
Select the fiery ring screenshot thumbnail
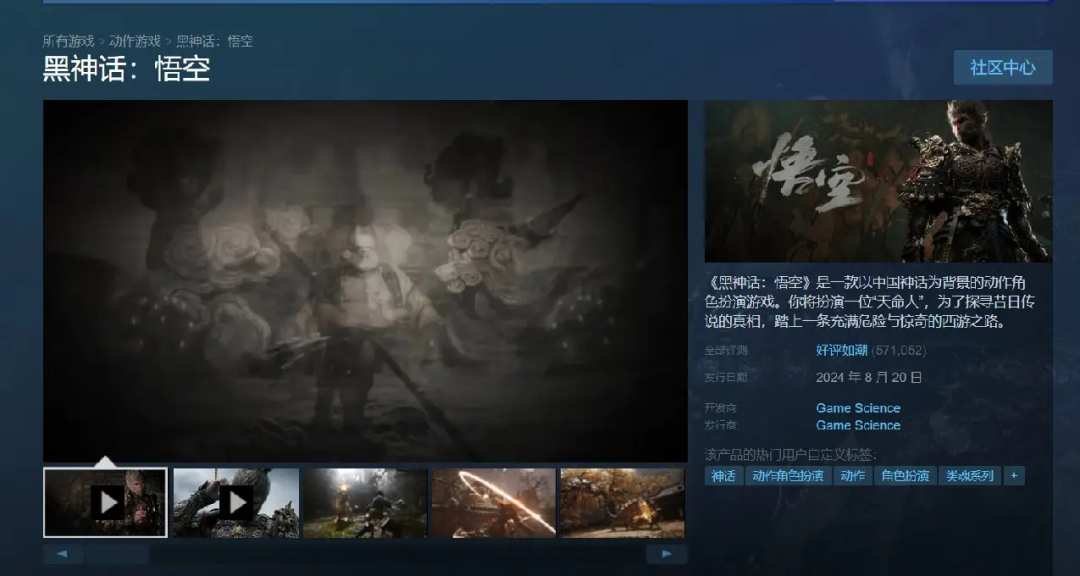click(493, 502)
